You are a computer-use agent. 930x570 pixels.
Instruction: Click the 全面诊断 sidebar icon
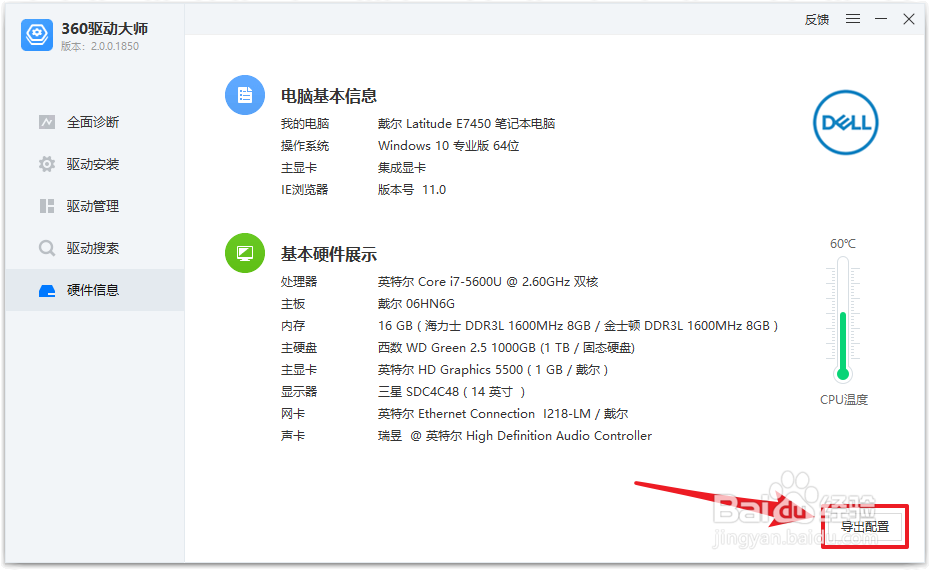point(47,122)
